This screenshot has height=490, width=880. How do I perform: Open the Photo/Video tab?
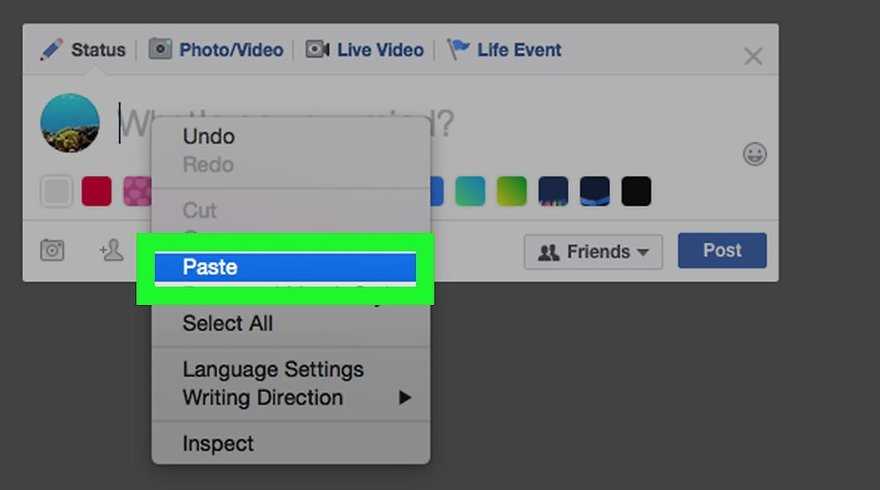(x=216, y=49)
